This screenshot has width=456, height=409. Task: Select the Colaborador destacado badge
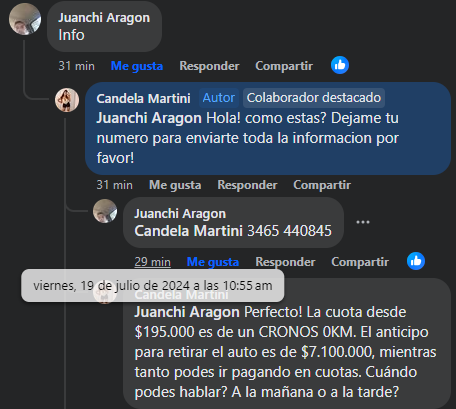314,98
